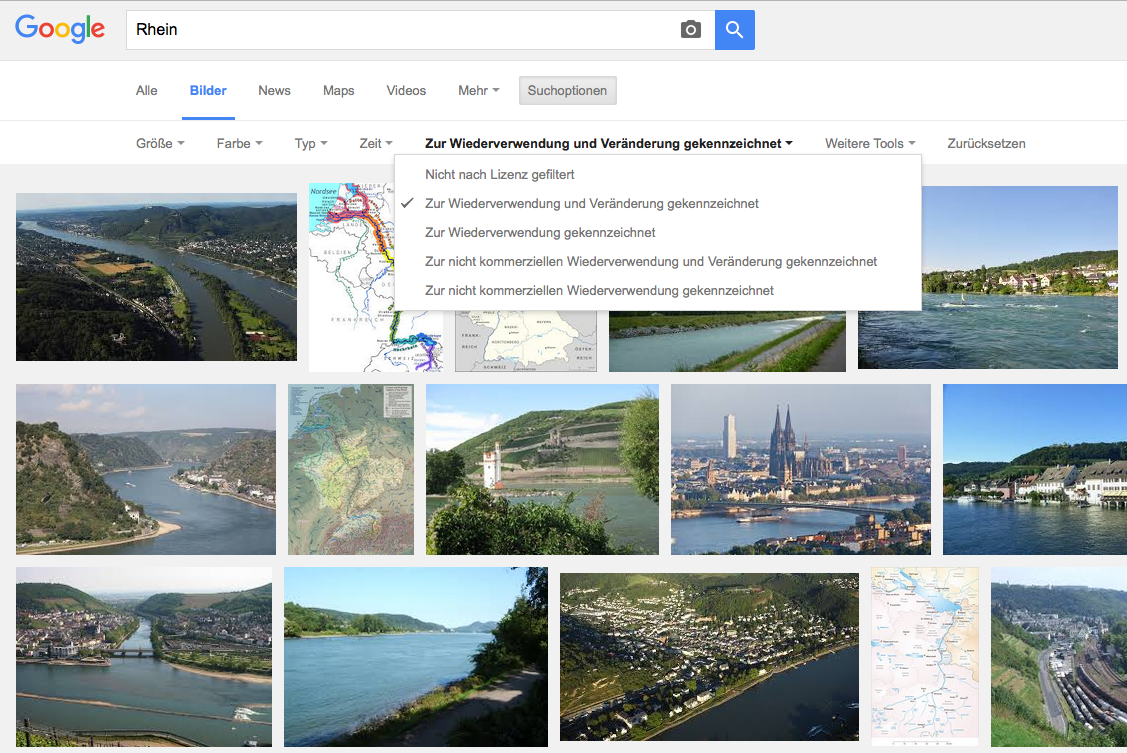Screen dimensions: 1127x753
Task: Open the river rapids with hillside village photo
Action: tap(1020, 277)
